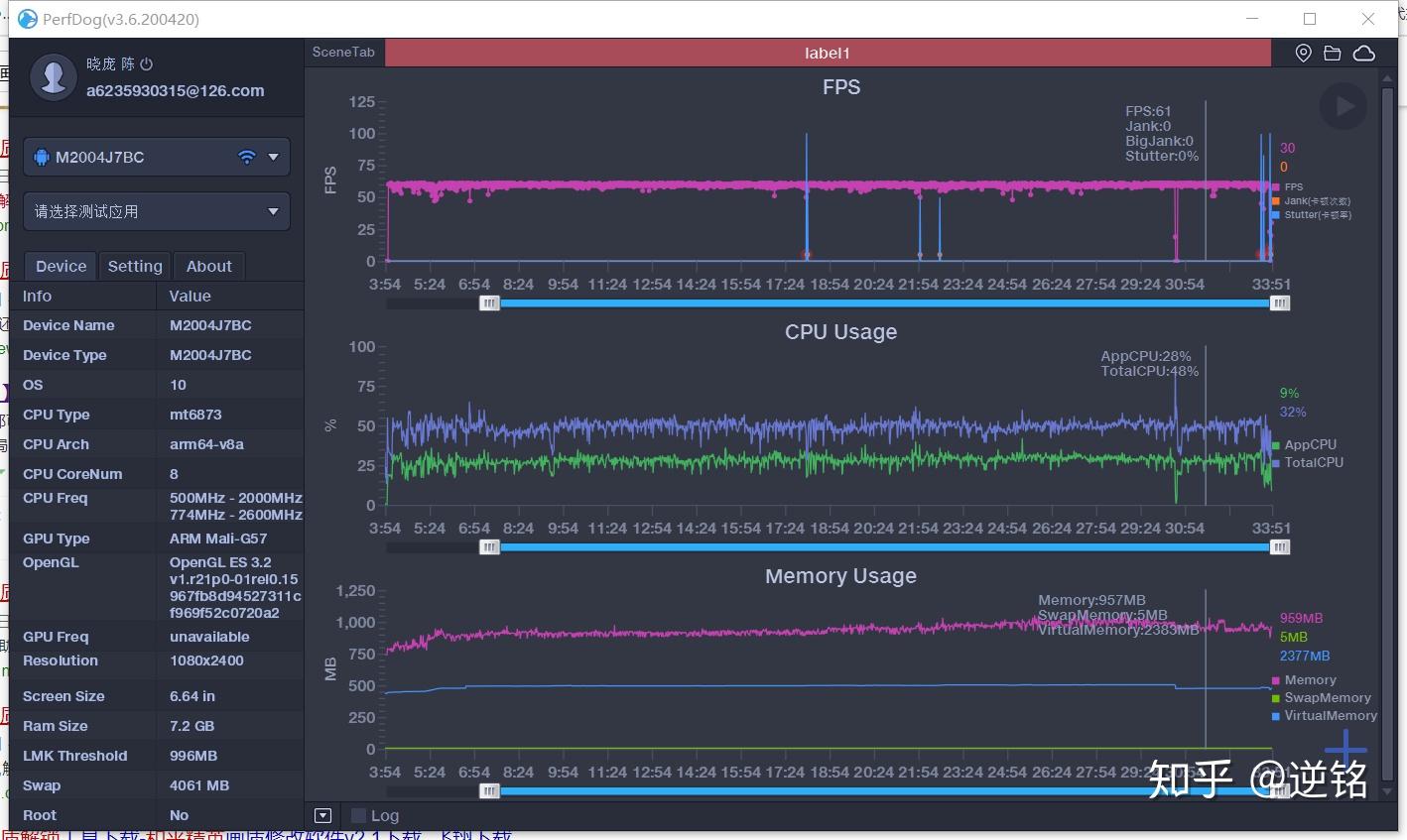The width and height of the screenshot is (1407, 840).
Task: Open the folder icon in the top bar
Action: point(1333,53)
